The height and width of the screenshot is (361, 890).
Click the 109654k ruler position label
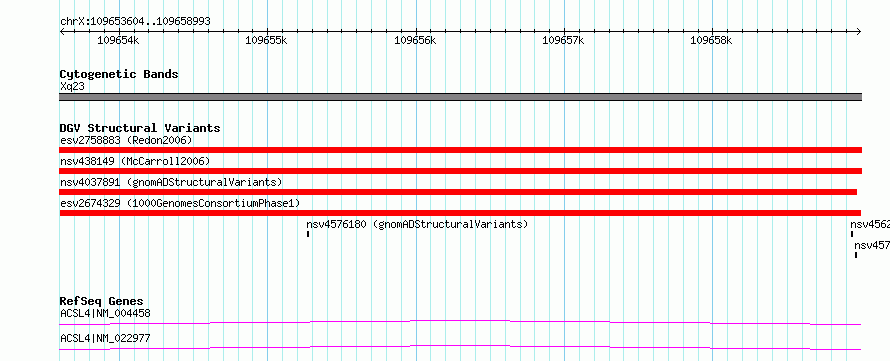(118, 40)
